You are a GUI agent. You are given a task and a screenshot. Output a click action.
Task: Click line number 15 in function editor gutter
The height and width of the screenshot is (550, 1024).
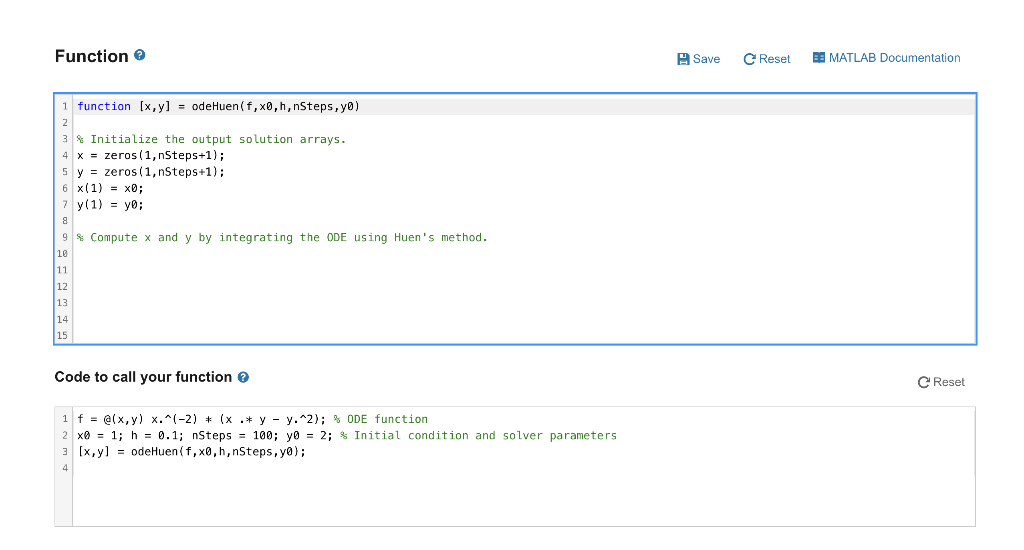pos(62,336)
